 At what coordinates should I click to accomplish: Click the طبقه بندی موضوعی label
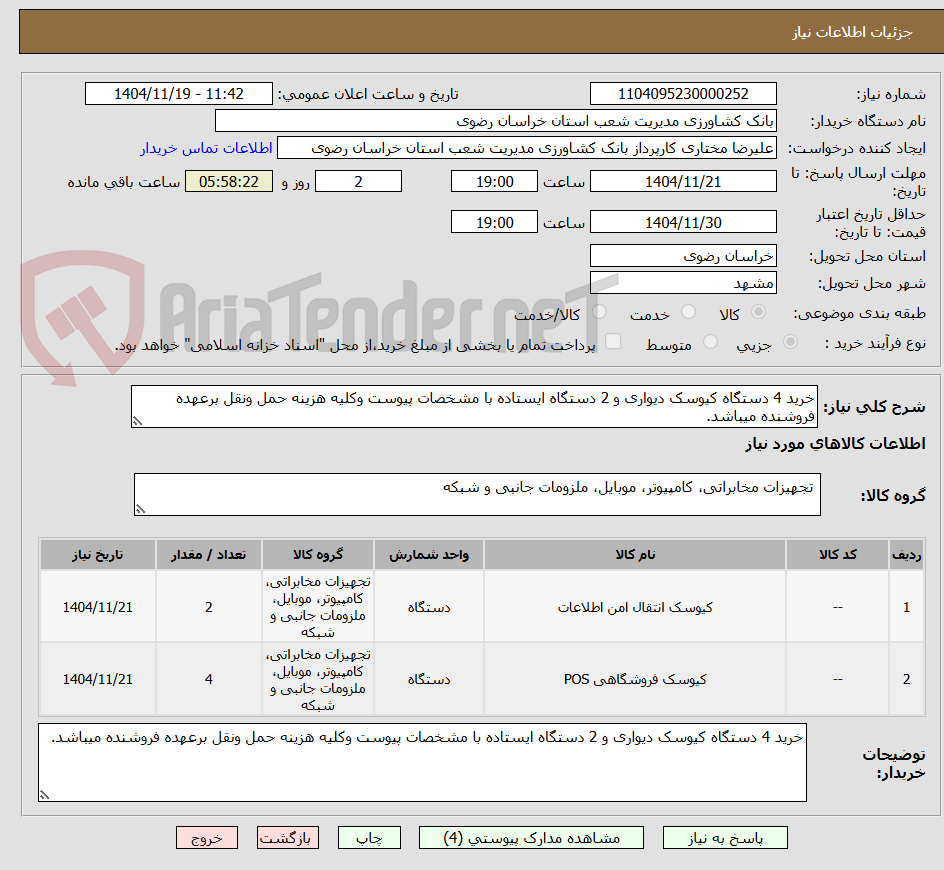click(859, 313)
